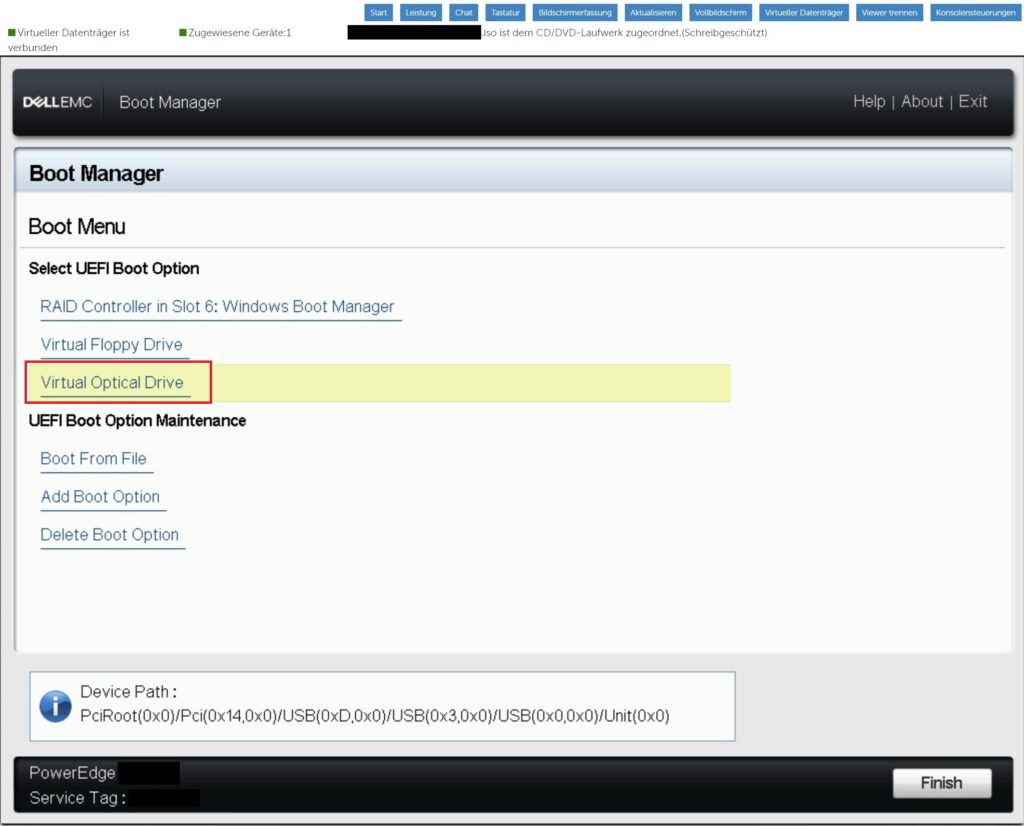Select the Virtual Optical Drive boot option
The height and width of the screenshot is (826, 1024).
click(111, 382)
